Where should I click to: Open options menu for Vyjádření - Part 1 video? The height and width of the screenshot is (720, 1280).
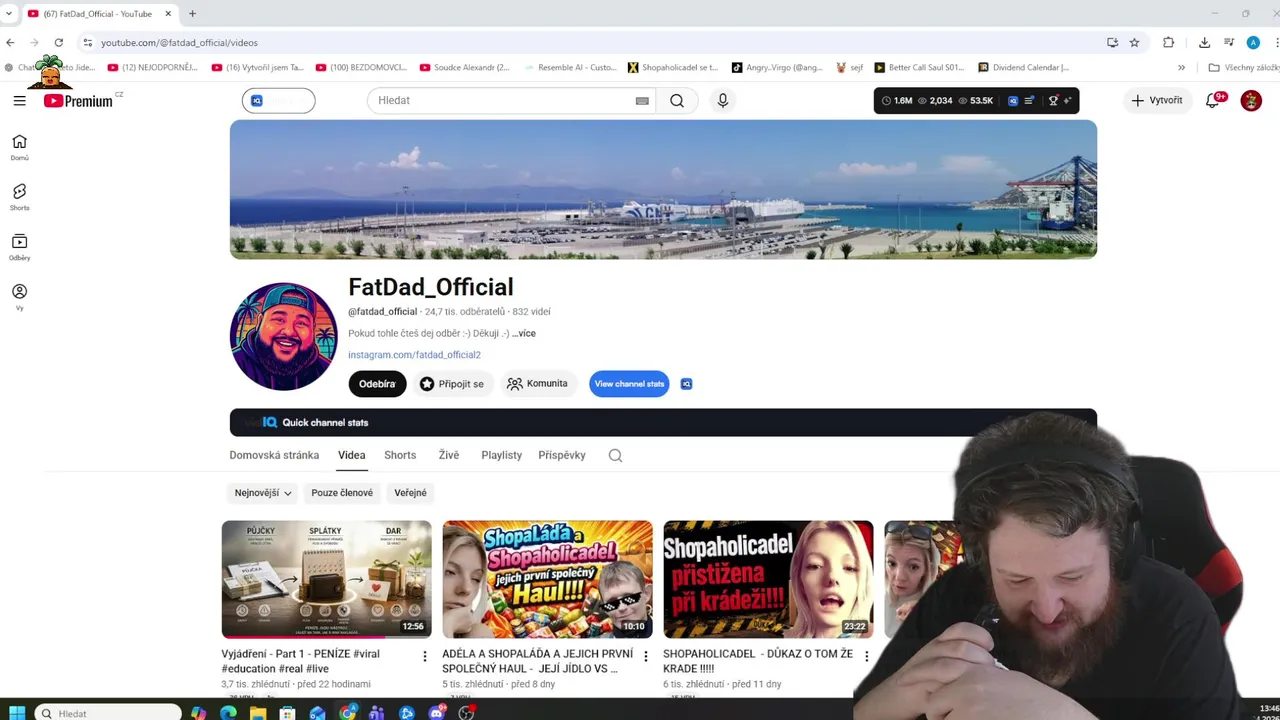pos(424,656)
